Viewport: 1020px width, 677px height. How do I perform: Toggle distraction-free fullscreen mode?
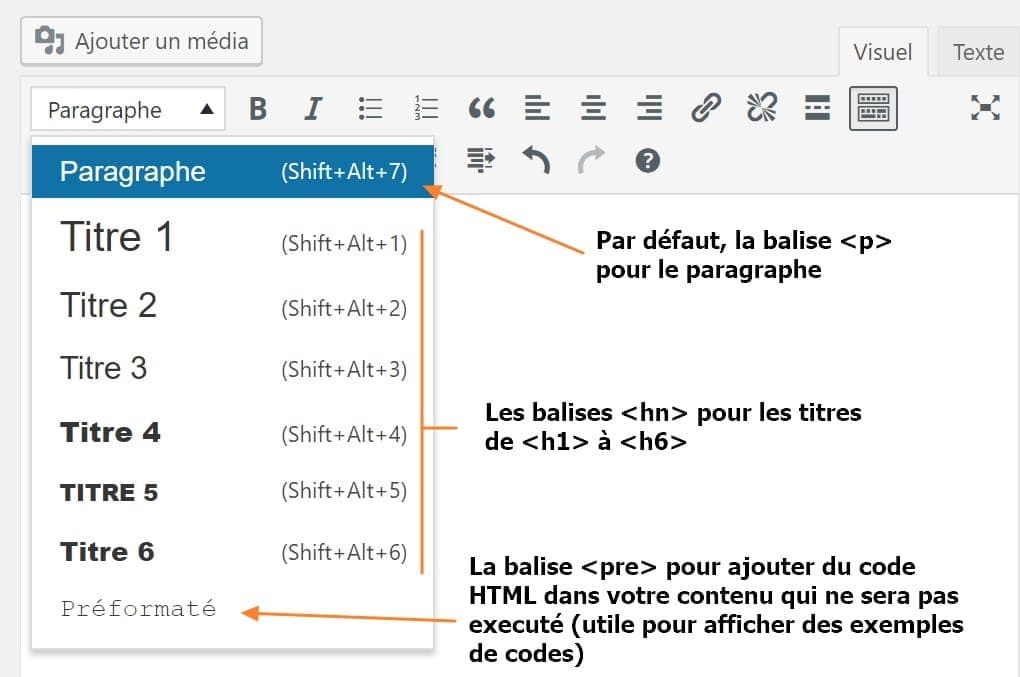(x=986, y=107)
